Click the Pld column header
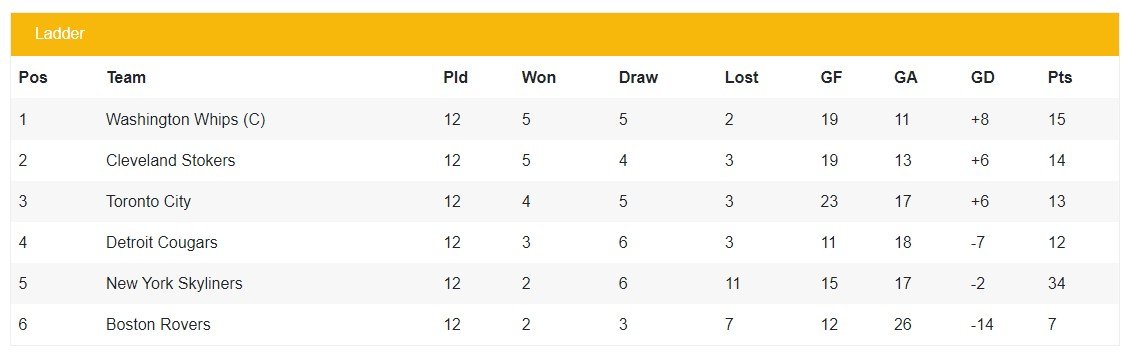Viewport: 1131px width, 364px height. click(455, 77)
